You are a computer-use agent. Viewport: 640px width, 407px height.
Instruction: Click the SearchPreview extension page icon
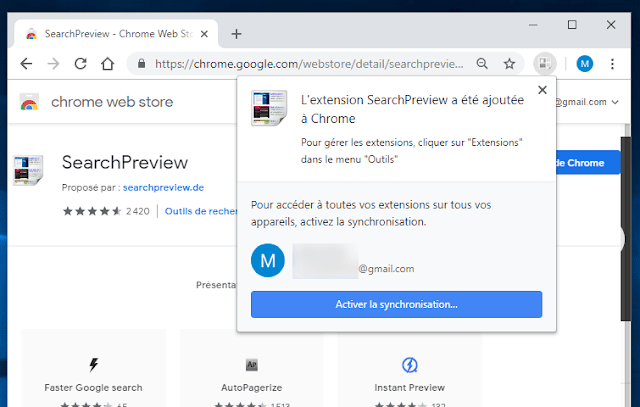pos(28,170)
